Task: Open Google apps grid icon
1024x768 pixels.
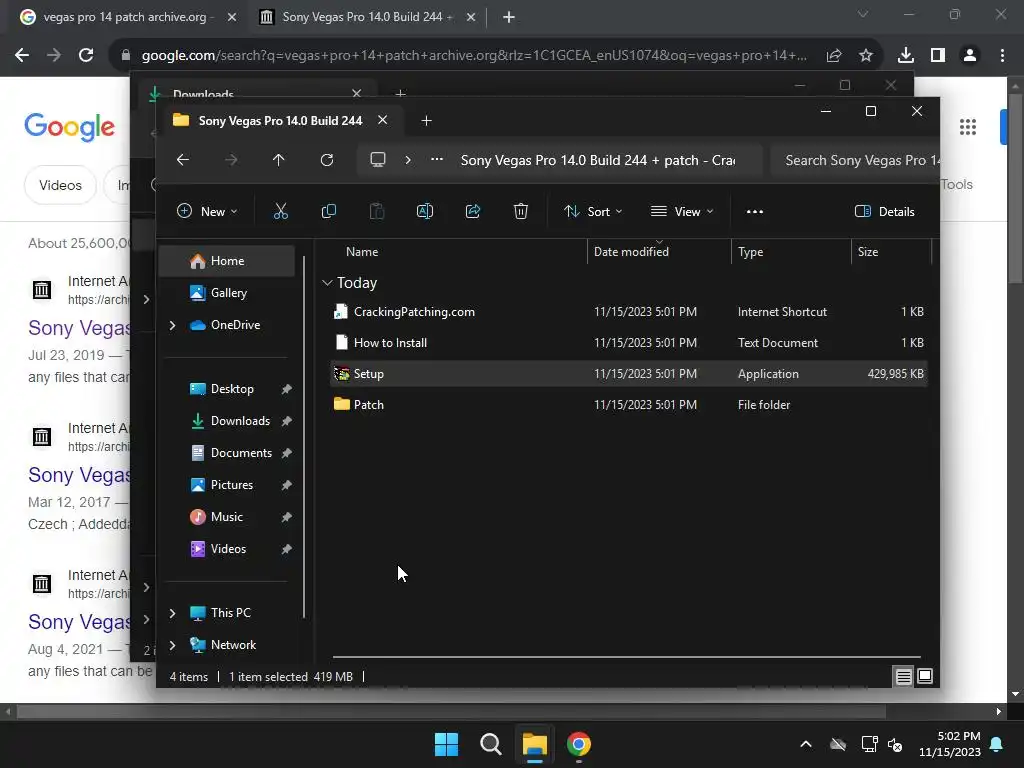Action: (968, 127)
